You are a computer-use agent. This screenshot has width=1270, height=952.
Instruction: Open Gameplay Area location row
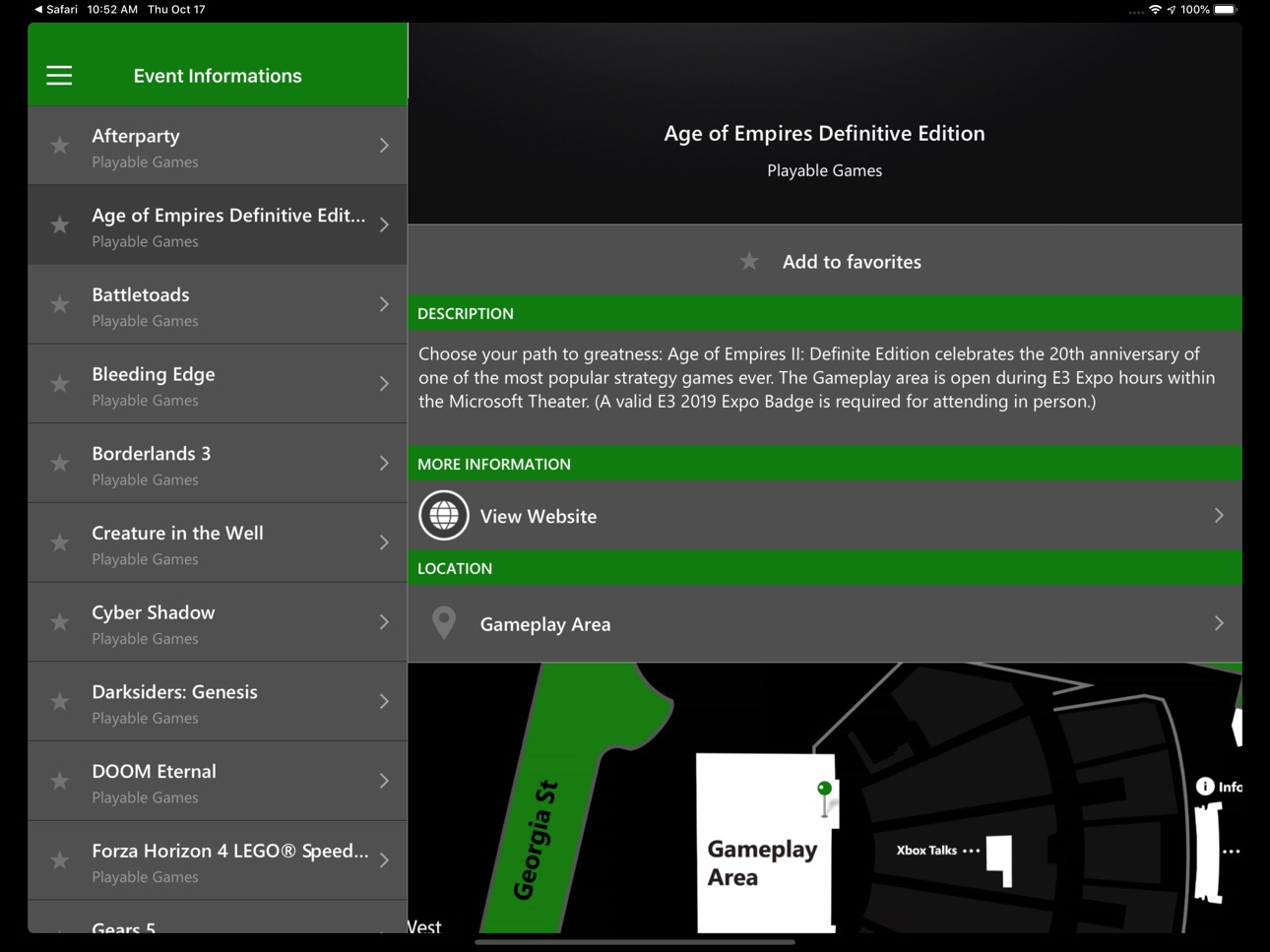point(825,624)
